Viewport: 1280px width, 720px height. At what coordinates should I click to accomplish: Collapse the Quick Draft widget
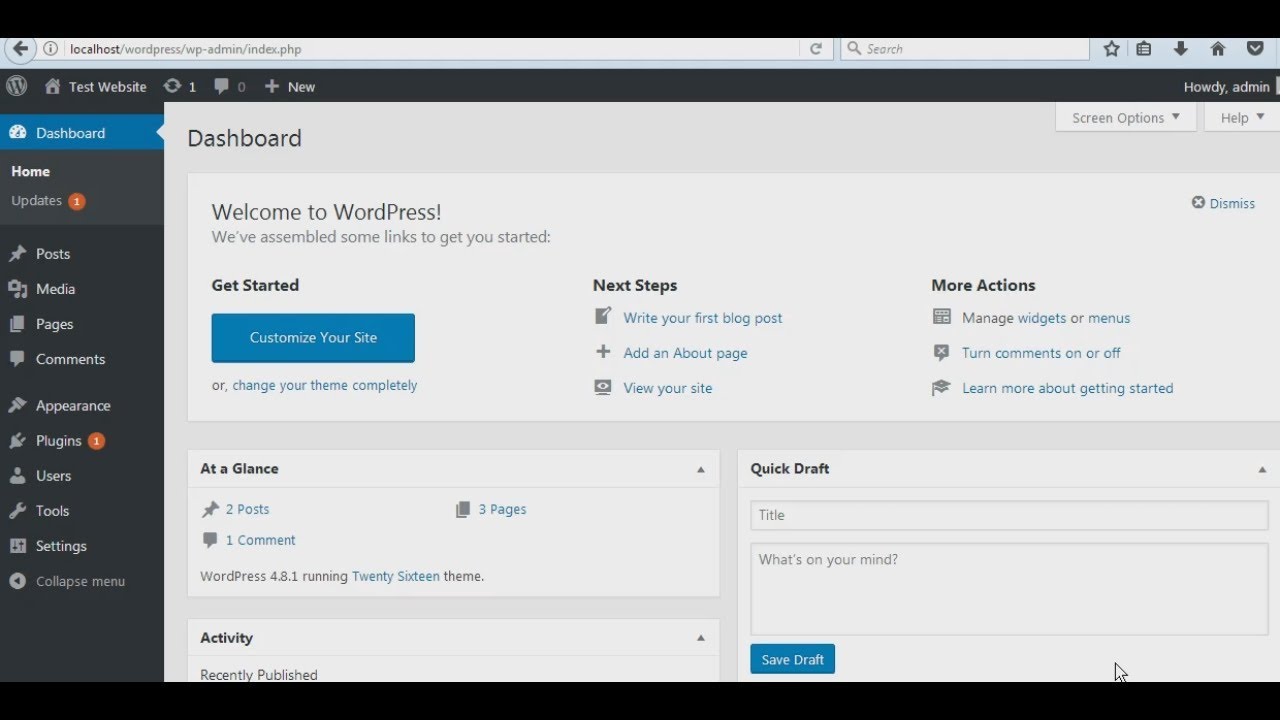tap(1262, 469)
